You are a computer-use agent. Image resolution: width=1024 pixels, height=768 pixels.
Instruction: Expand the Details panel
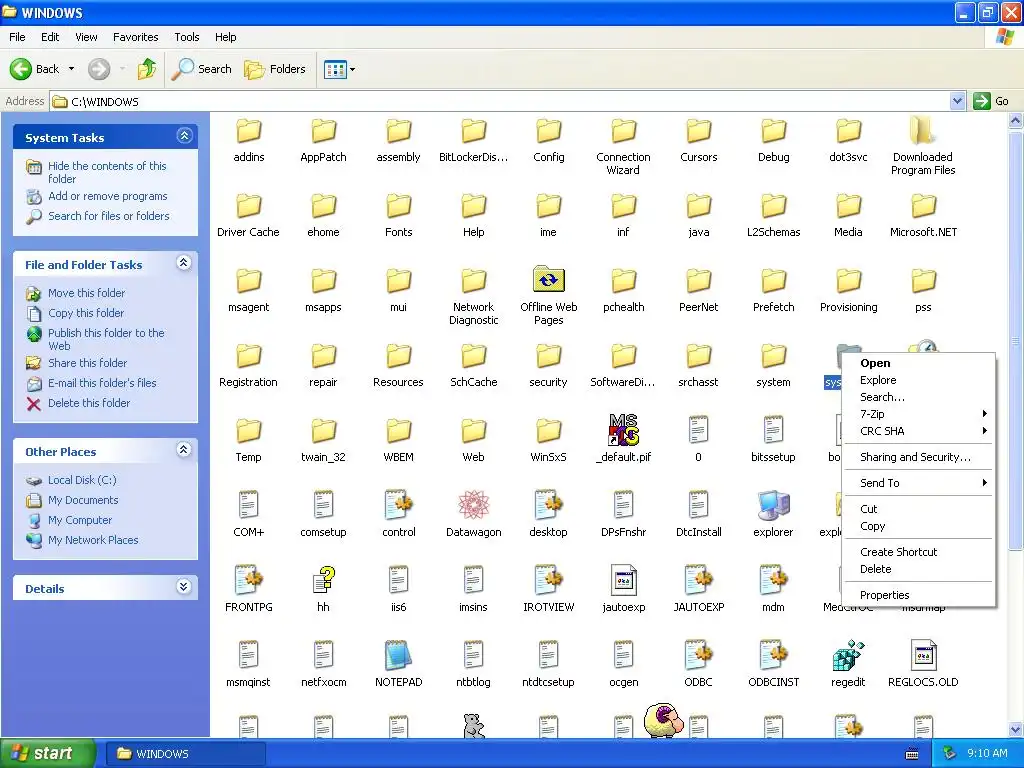click(x=184, y=586)
